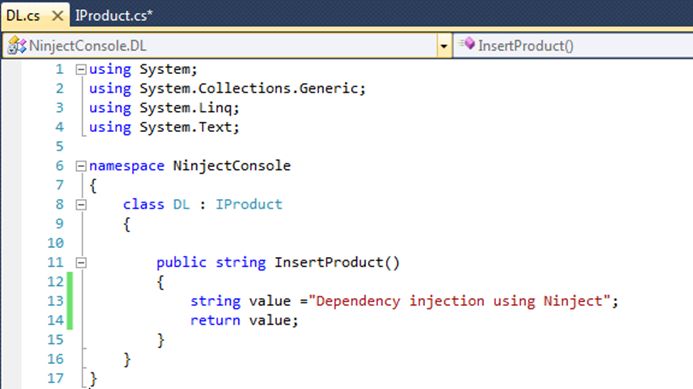Click the InsertProduct() method icon

[467, 44]
